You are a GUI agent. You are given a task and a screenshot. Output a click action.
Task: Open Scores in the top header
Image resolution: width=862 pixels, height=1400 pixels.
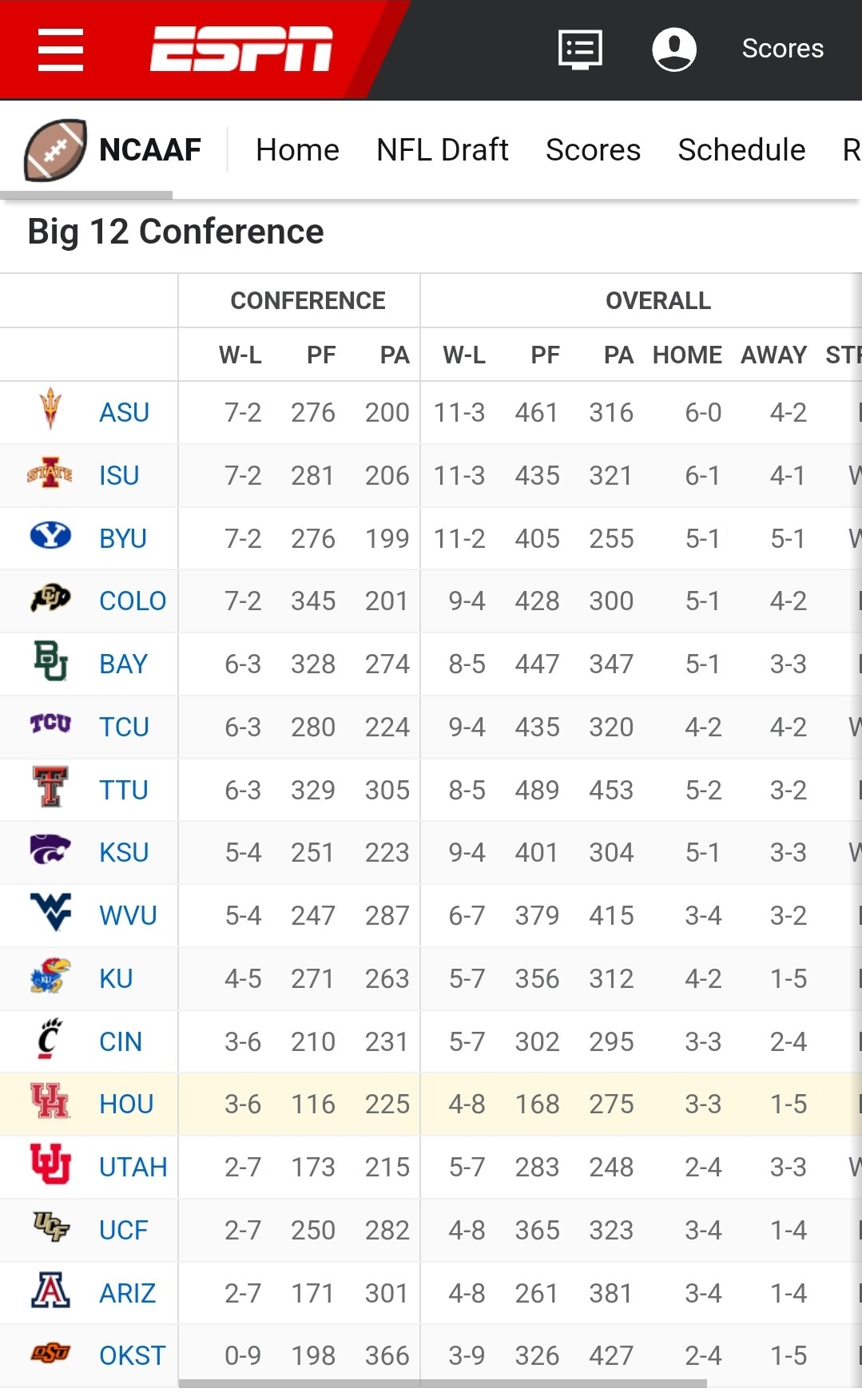point(782,49)
